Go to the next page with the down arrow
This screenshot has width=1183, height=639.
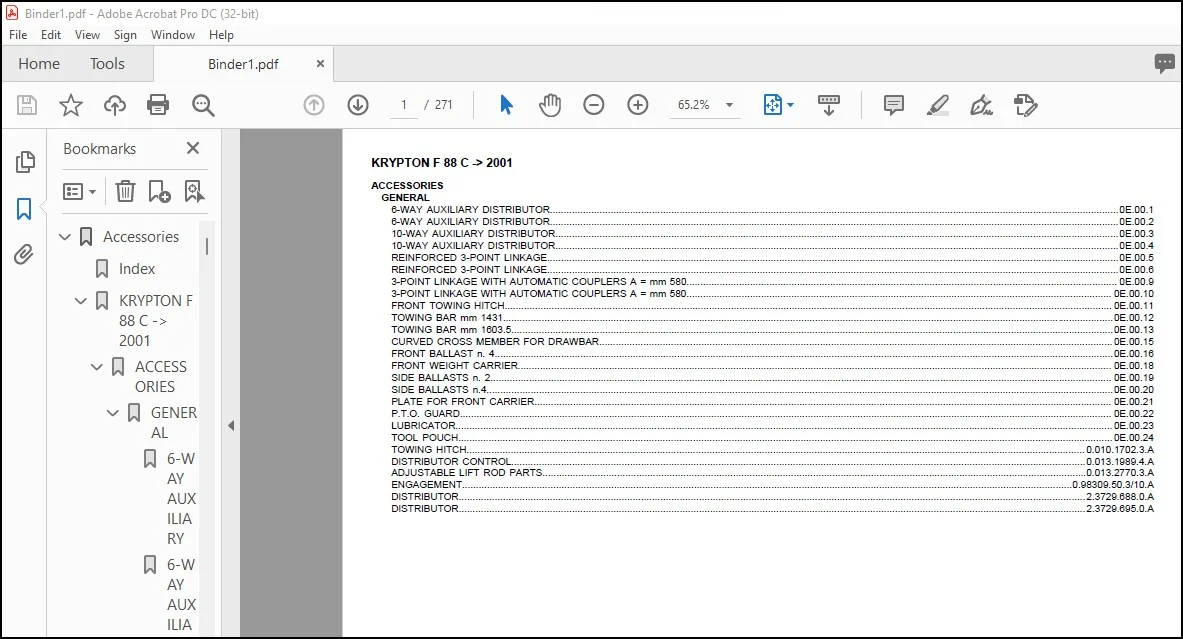point(358,105)
